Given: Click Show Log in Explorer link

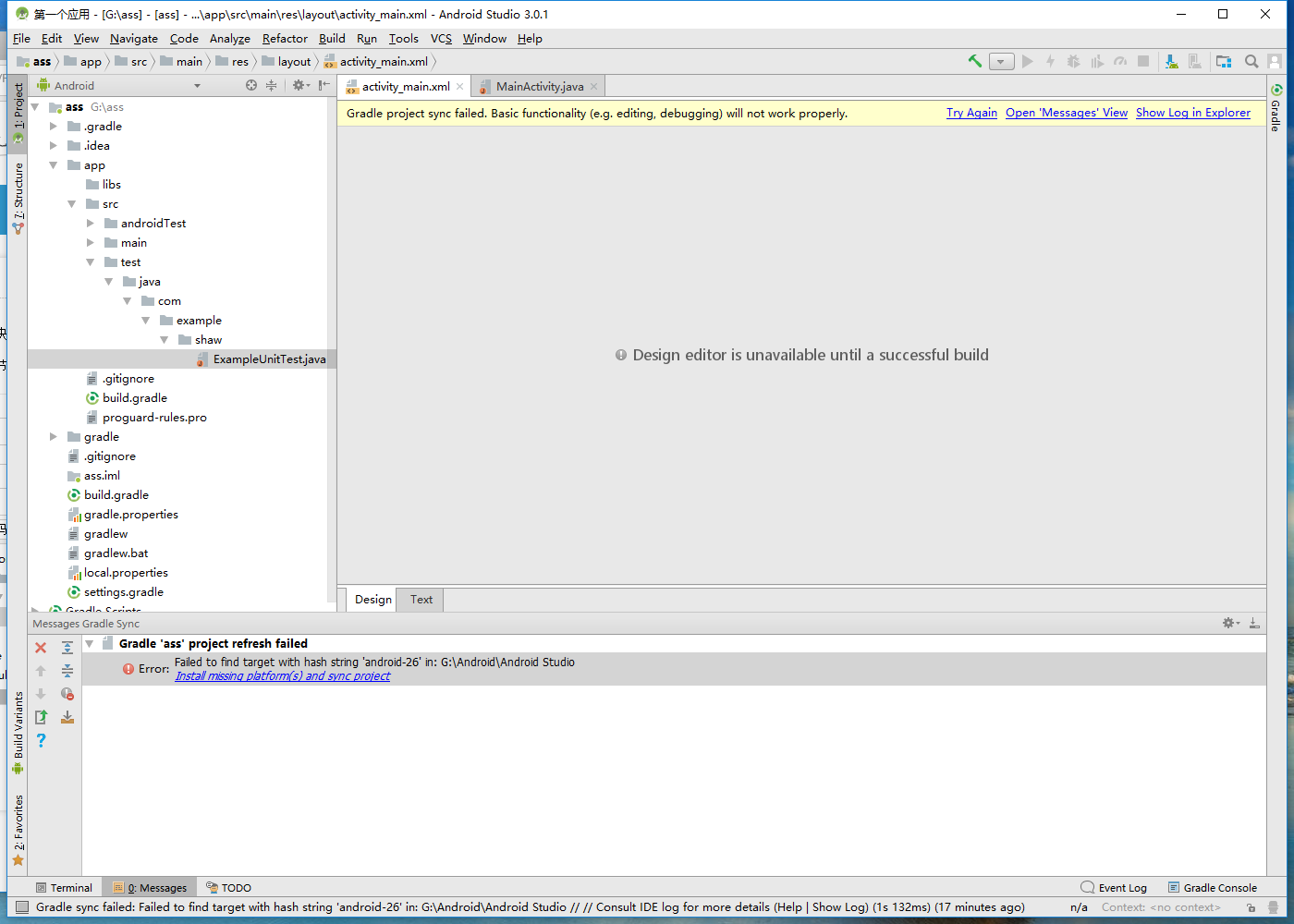Looking at the screenshot, I should pos(1193,113).
